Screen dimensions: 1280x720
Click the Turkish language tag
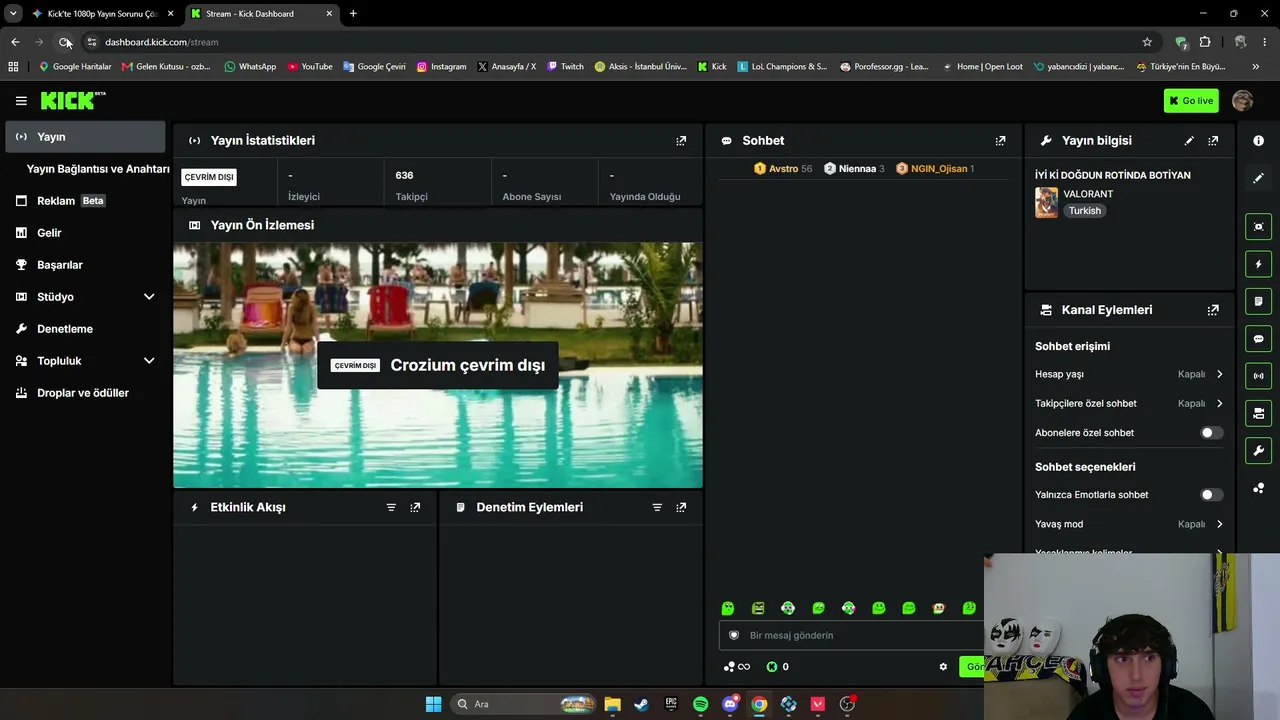[x=1084, y=211]
